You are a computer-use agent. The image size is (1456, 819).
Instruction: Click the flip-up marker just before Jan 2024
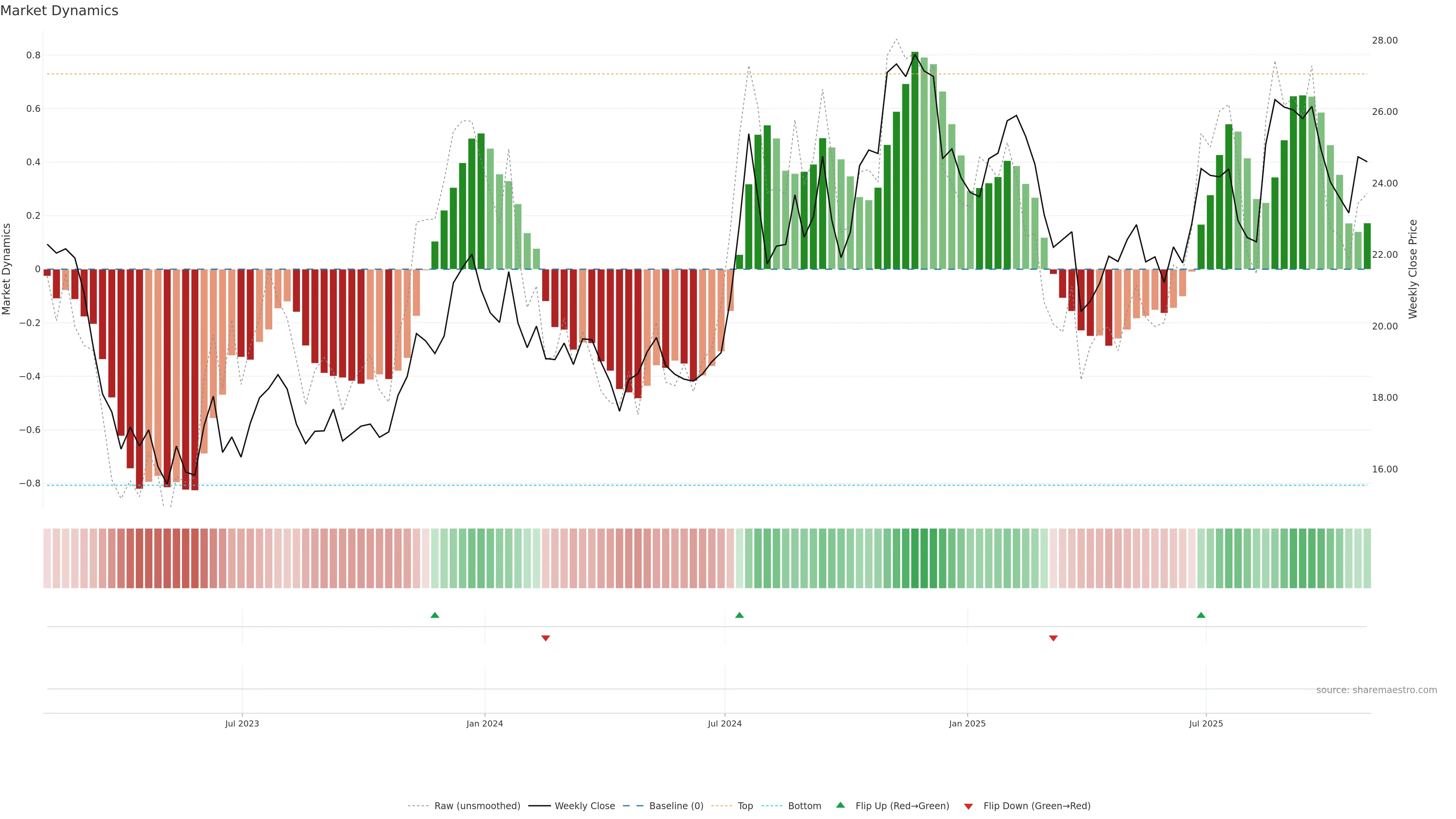point(435,615)
